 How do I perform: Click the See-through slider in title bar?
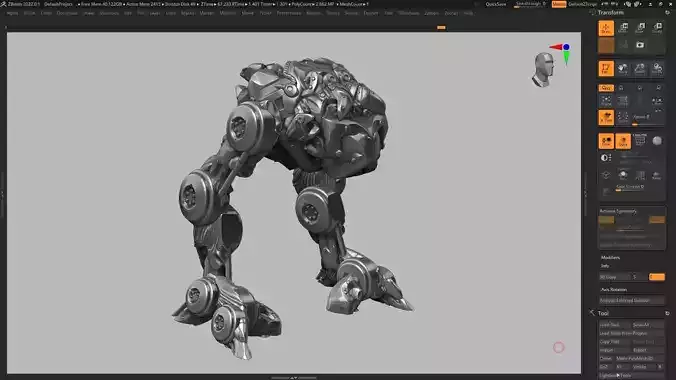531,4
